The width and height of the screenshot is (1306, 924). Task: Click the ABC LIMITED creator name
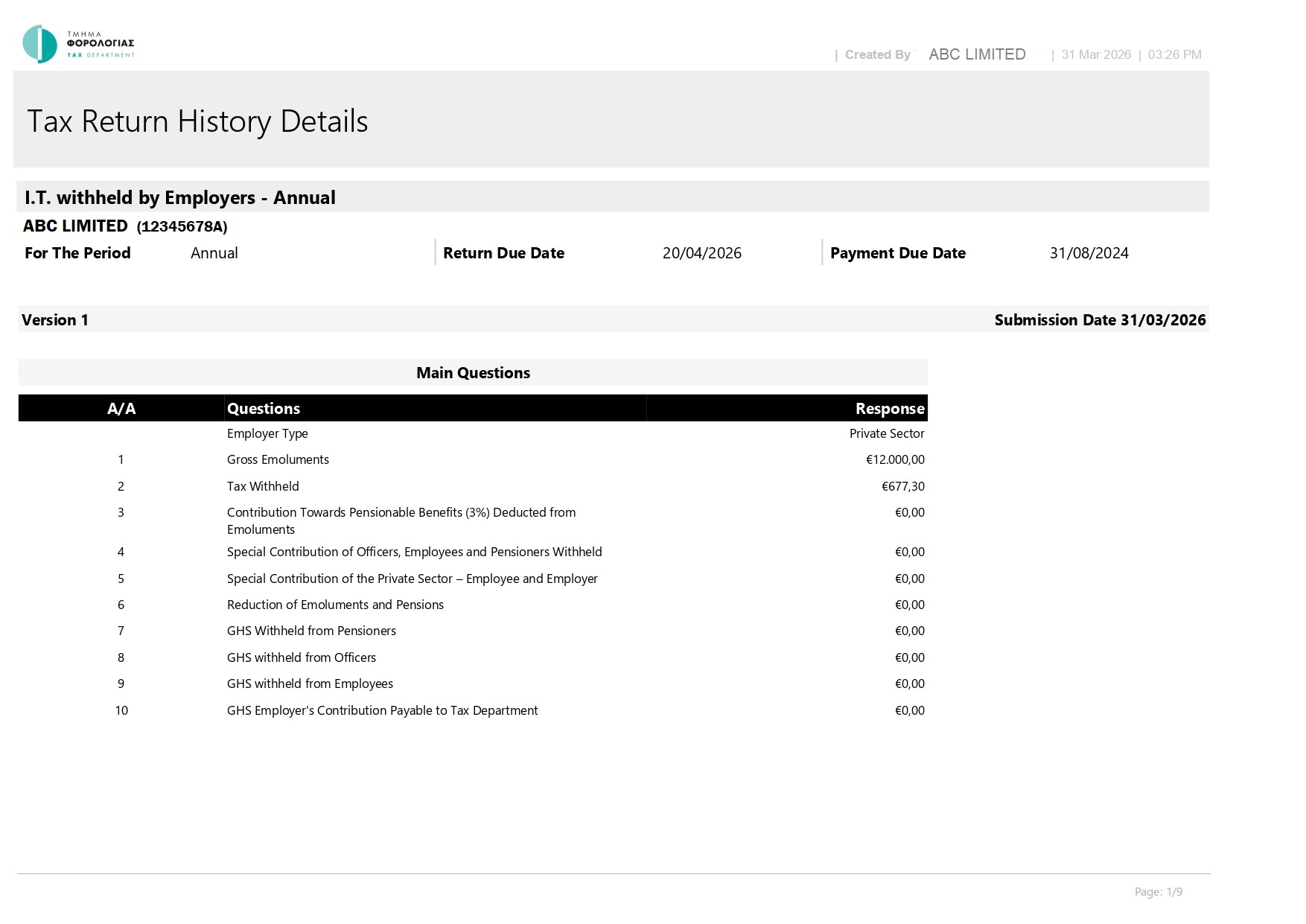pos(977,54)
